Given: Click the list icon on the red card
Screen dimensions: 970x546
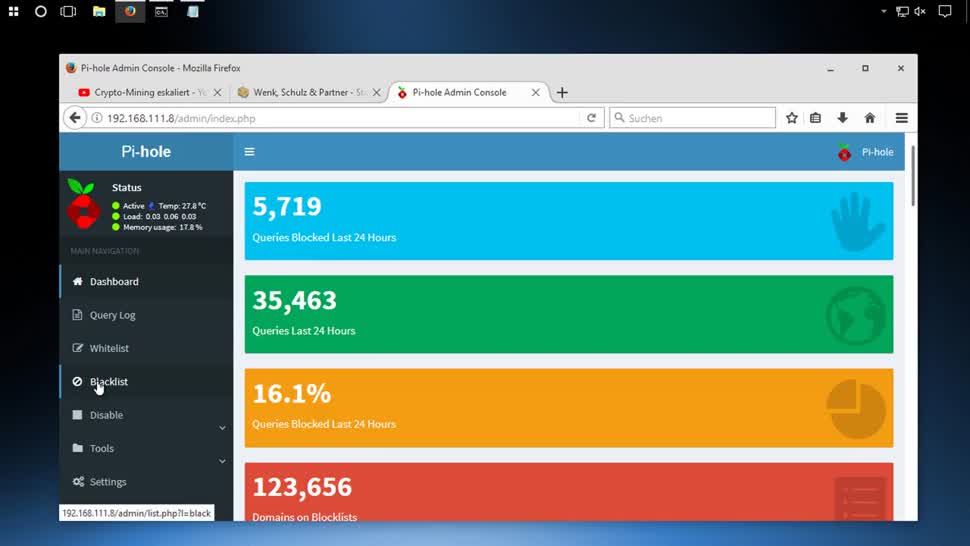Looking at the screenshot, I should click(x=860, y=498).
